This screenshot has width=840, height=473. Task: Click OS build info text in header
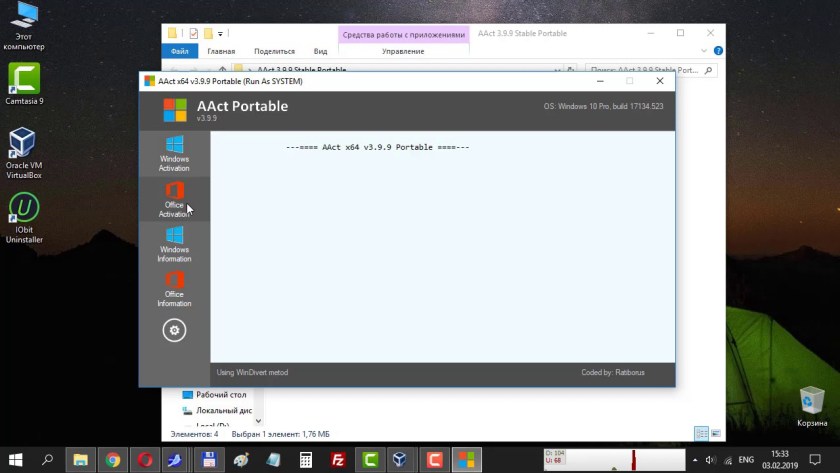point(603,106)
